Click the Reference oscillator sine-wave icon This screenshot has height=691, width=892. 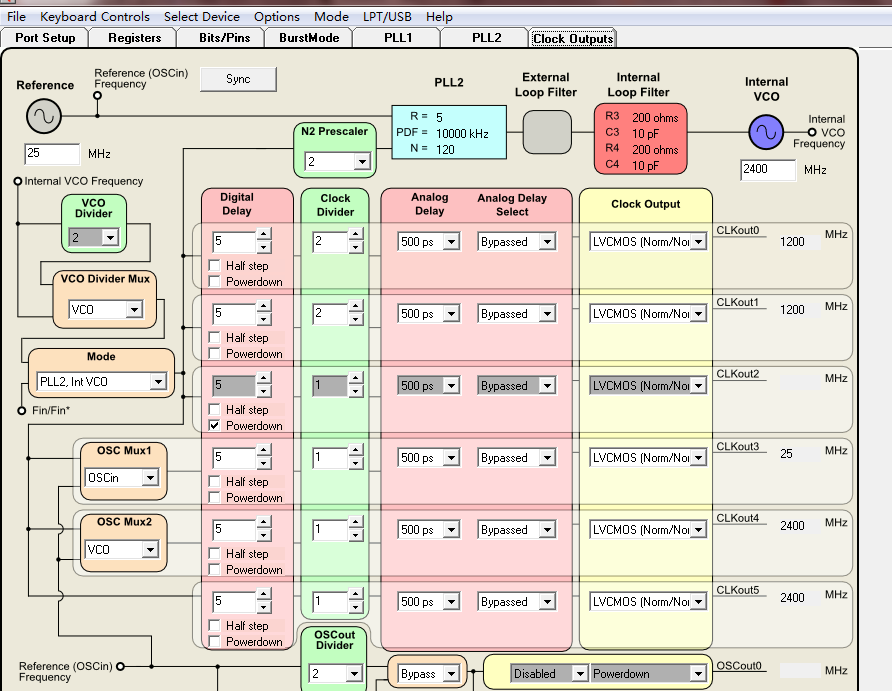(x=44, y=117)
